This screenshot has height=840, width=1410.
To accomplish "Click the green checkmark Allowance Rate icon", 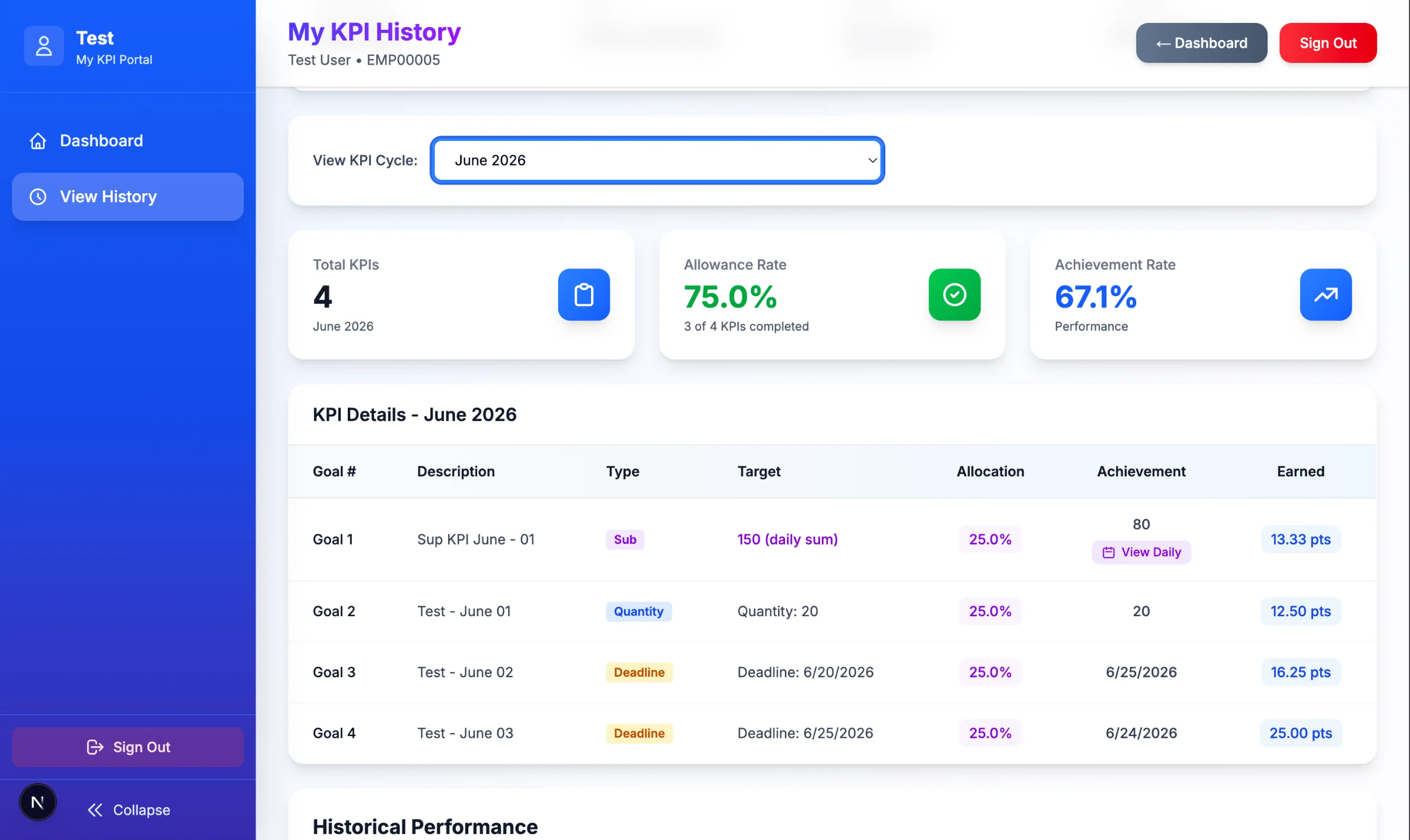I will [x=955, y=295].
